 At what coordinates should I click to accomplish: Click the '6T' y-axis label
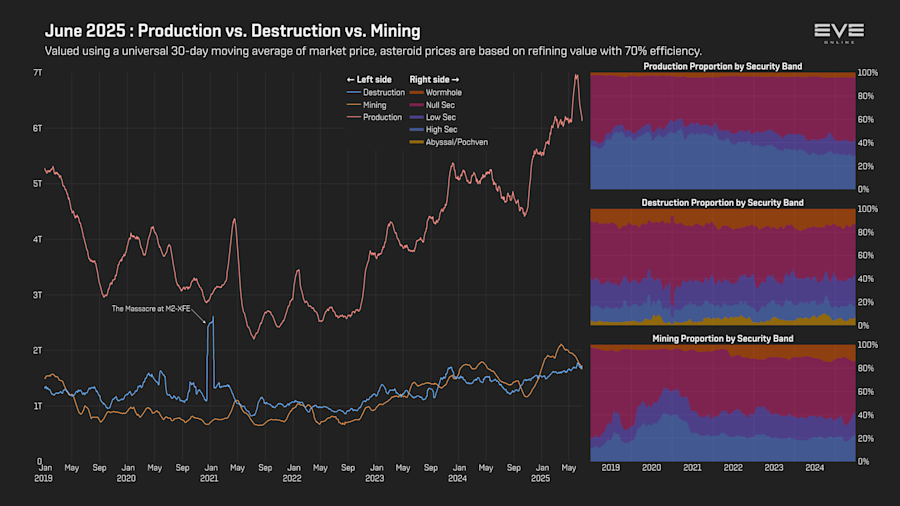[x=38, y=129]
